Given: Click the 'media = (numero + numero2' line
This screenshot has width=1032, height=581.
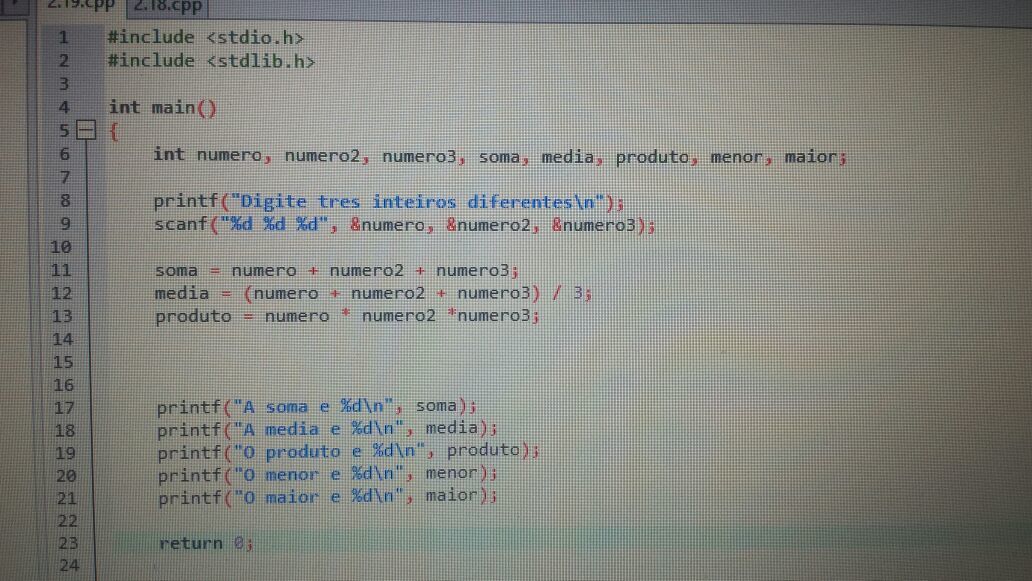Looking at the screenshot, I should [373, 293].
